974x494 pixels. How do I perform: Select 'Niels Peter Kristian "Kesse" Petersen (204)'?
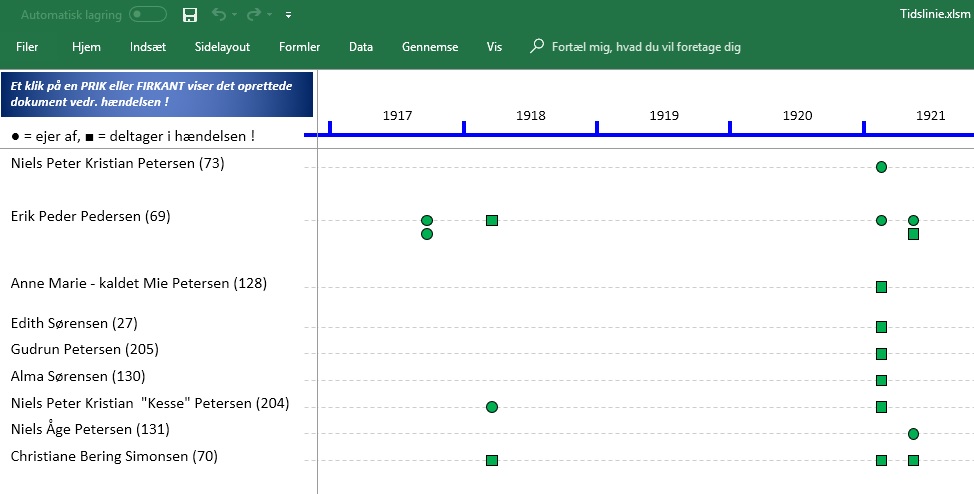[x=150, y=403]
